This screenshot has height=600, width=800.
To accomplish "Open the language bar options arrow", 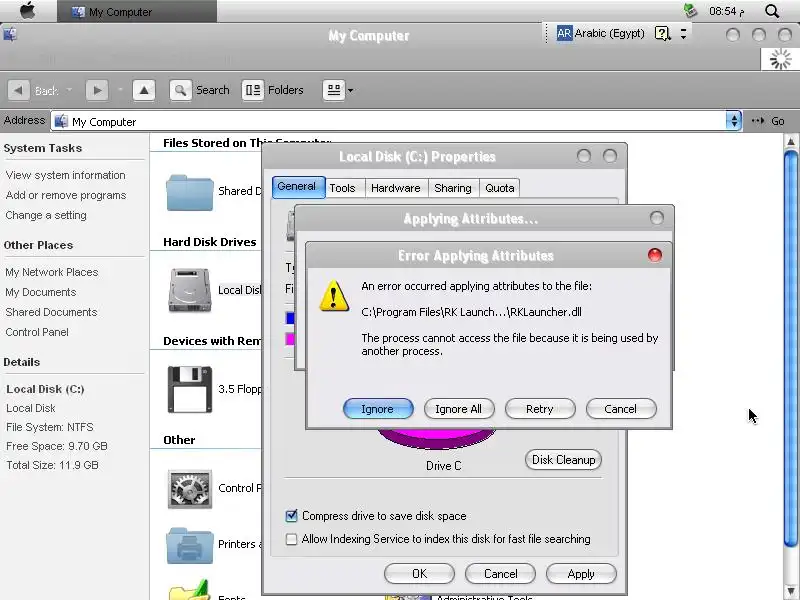I will tap(683, 34).
